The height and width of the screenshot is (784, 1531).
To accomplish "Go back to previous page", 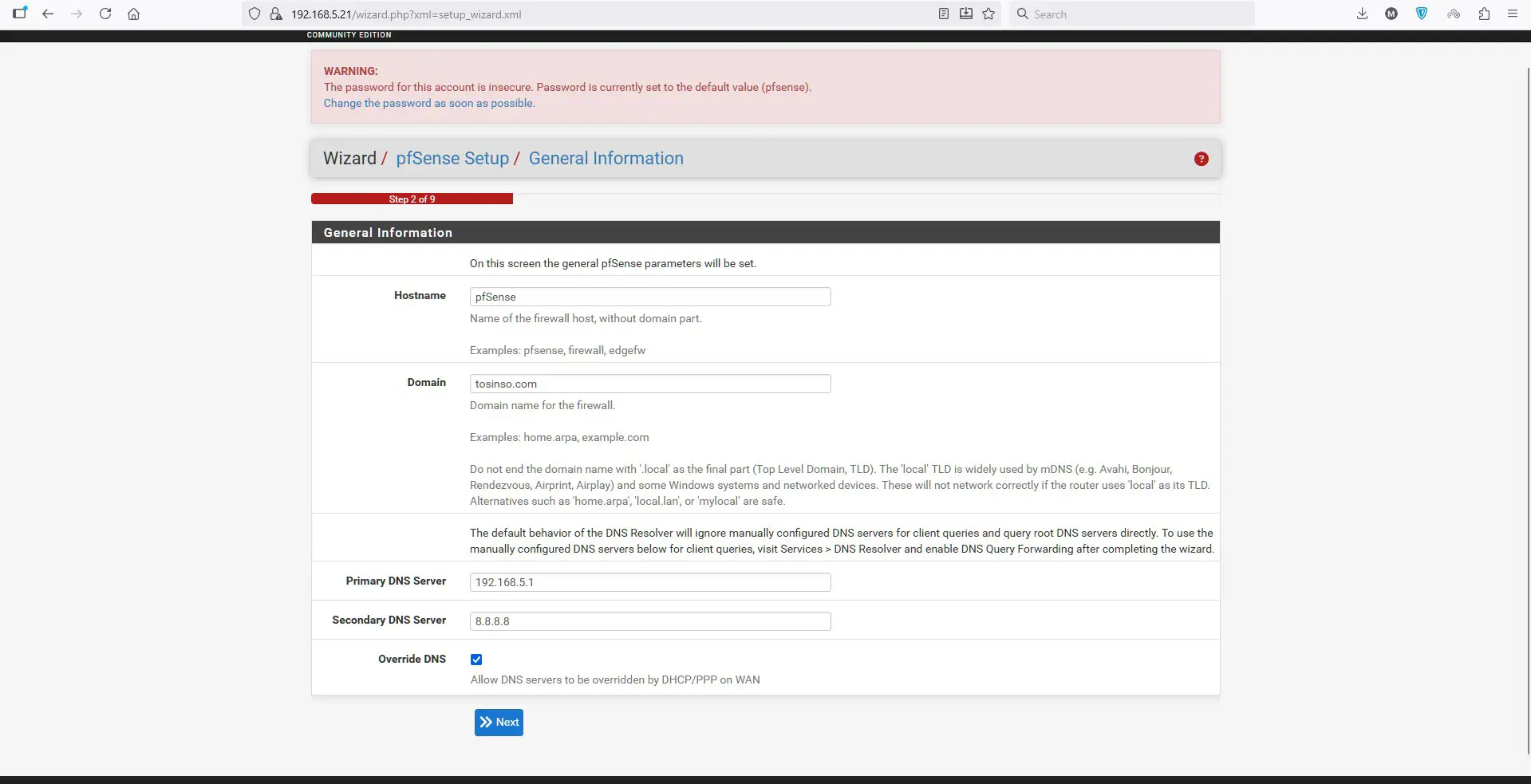I will [48, 14].
